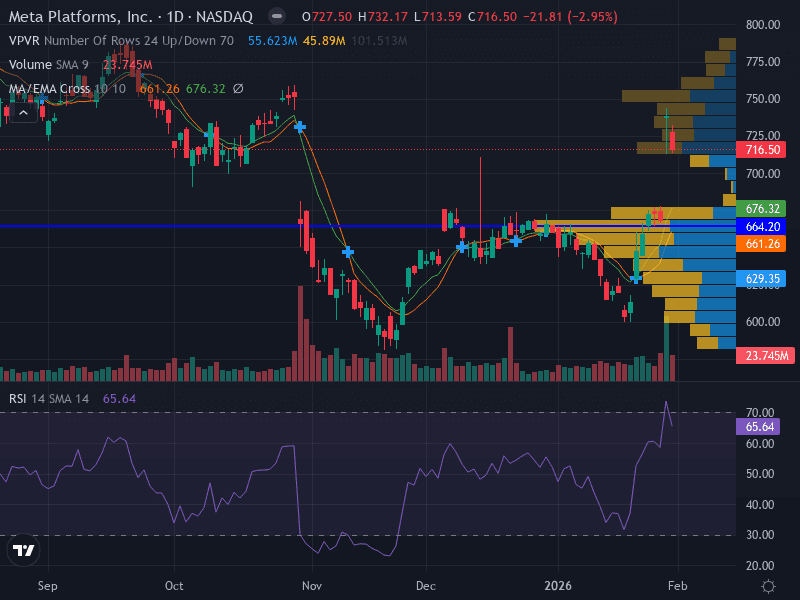
Task: Click the 70.00 RSI scale label
Action: 760,412
